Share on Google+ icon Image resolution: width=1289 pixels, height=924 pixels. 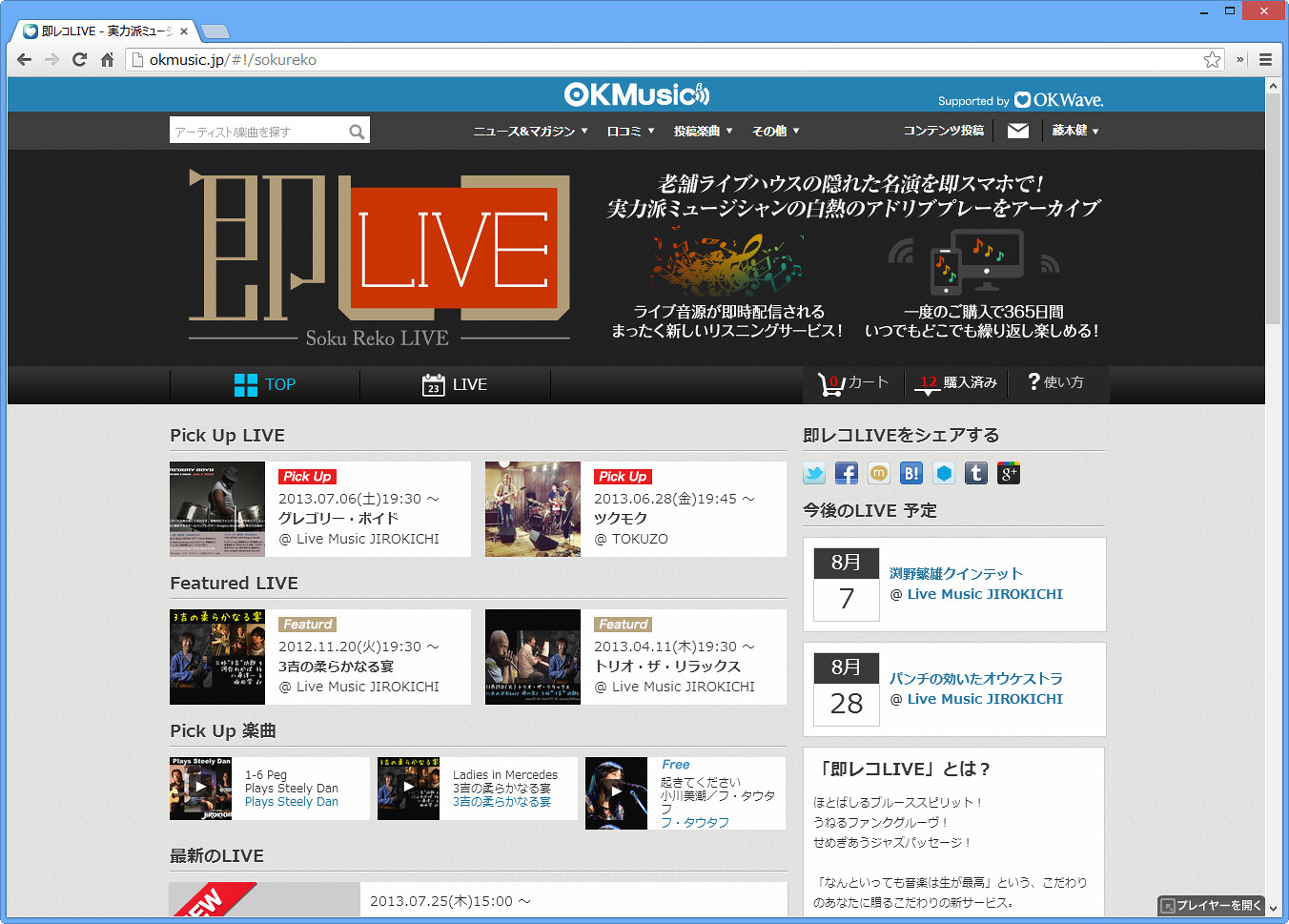point(1009,473)
